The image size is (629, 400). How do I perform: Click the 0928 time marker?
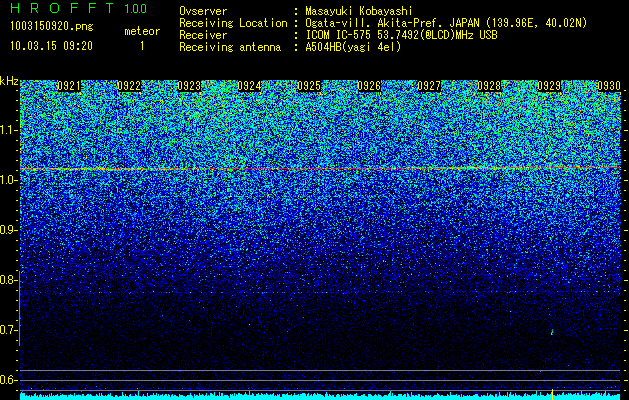pos(489,86)
